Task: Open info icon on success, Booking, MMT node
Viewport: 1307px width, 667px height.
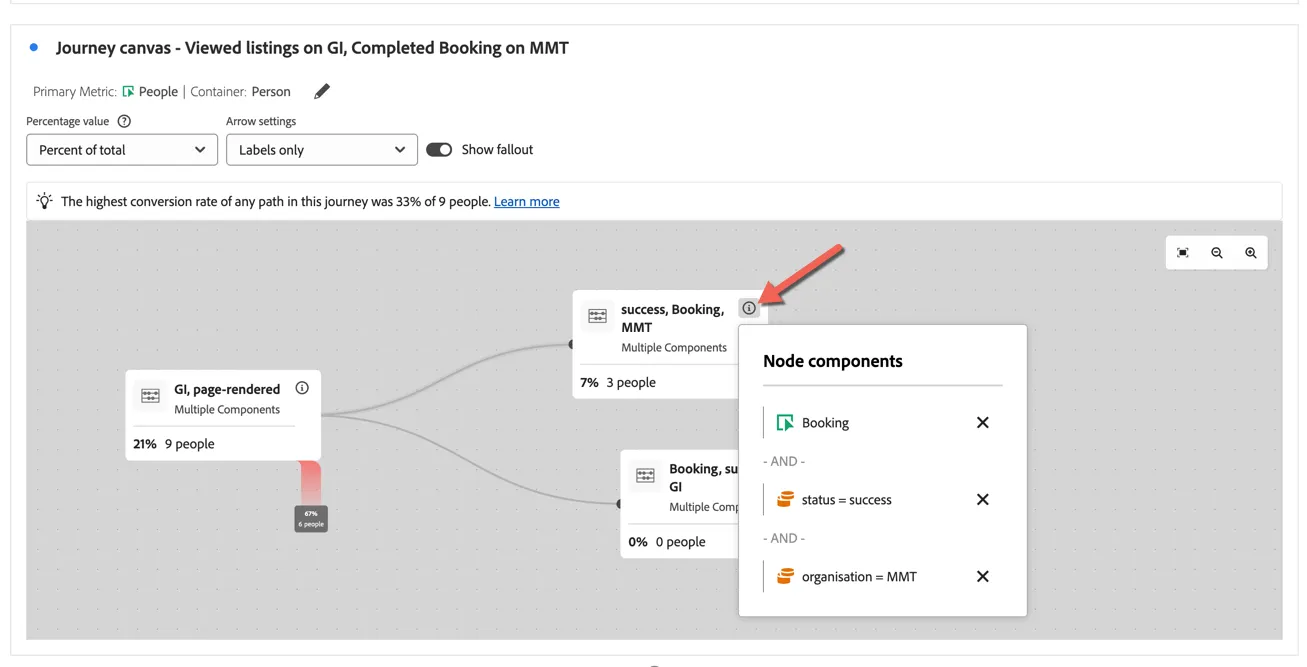Action: (x=749, y=308)
